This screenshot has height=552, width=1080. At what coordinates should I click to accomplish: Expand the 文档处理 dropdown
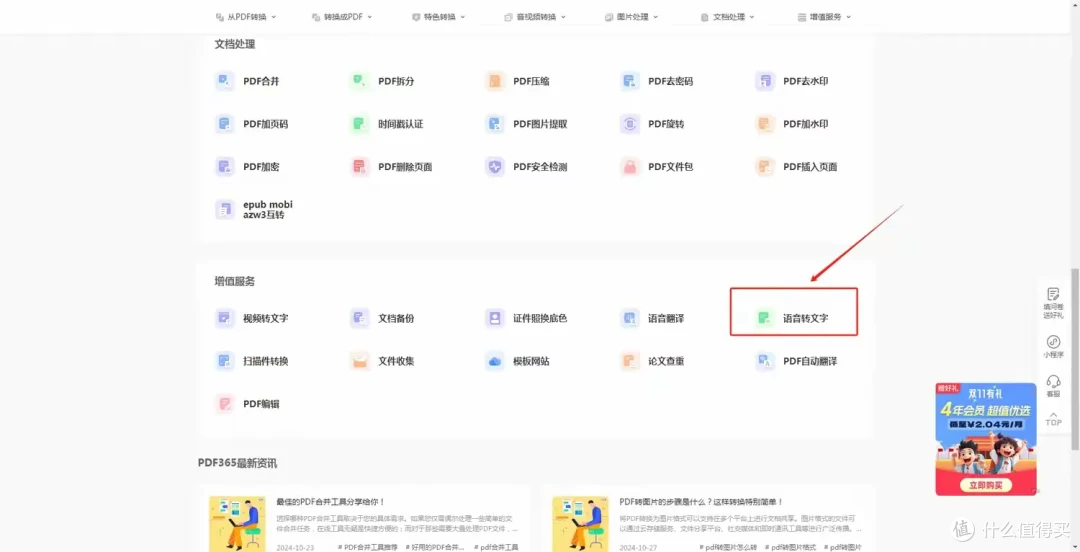[x=727, y=17]
